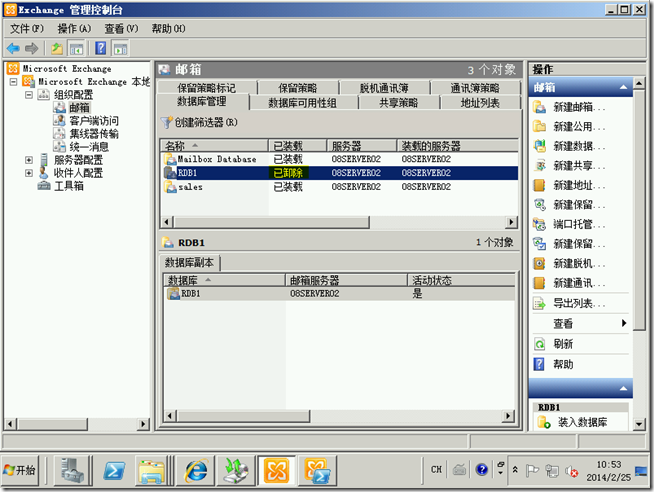
Task: Click the first 新建保留 tag icon
Action: coord(539,205)
